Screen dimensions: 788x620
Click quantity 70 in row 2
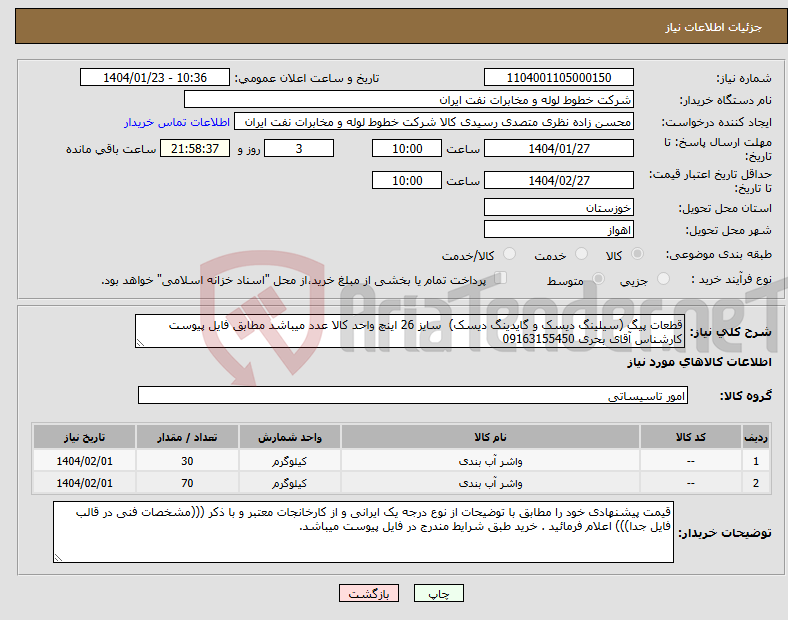coord(187,483)
